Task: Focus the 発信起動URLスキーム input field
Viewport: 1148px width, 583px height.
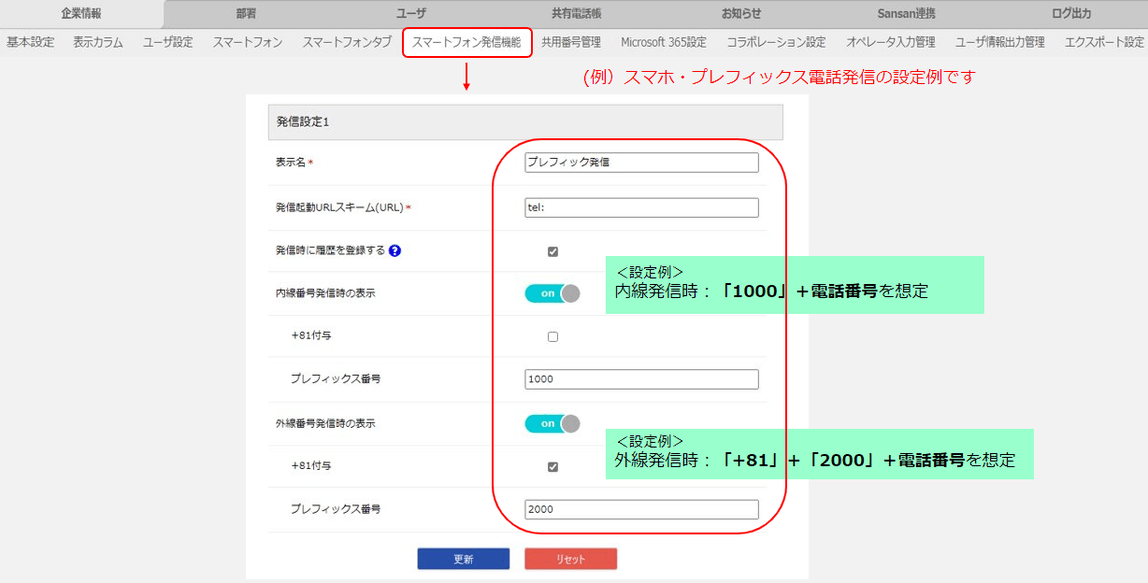Action: tap(641, 207)
